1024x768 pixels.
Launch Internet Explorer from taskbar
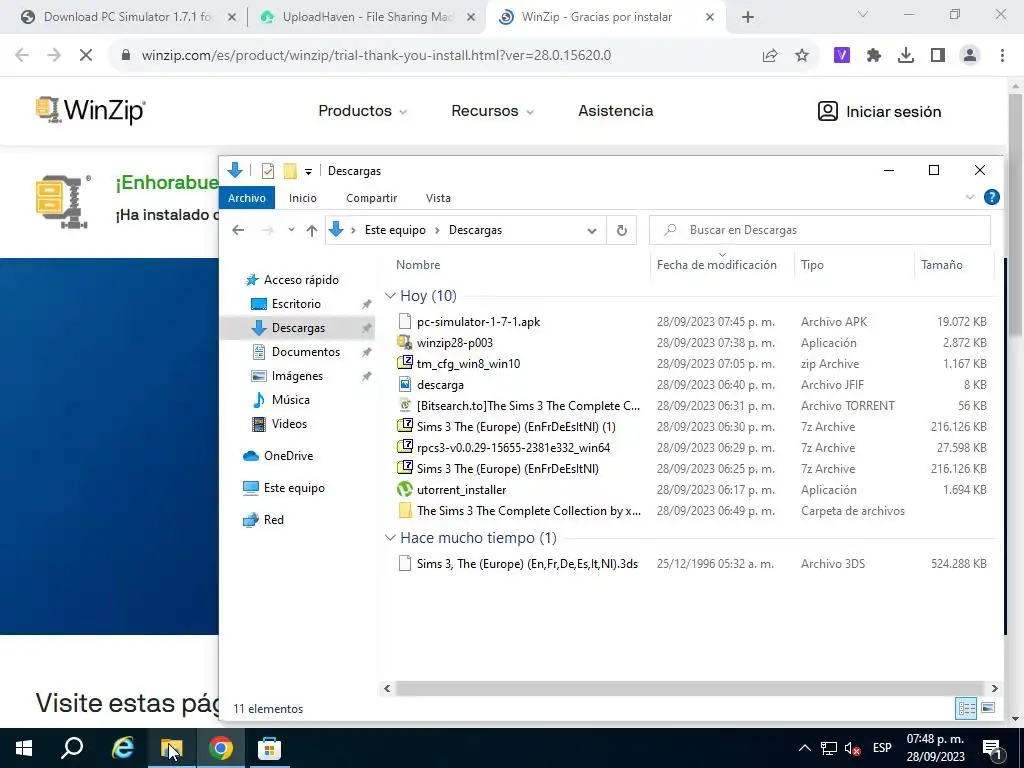coord(122,748)
